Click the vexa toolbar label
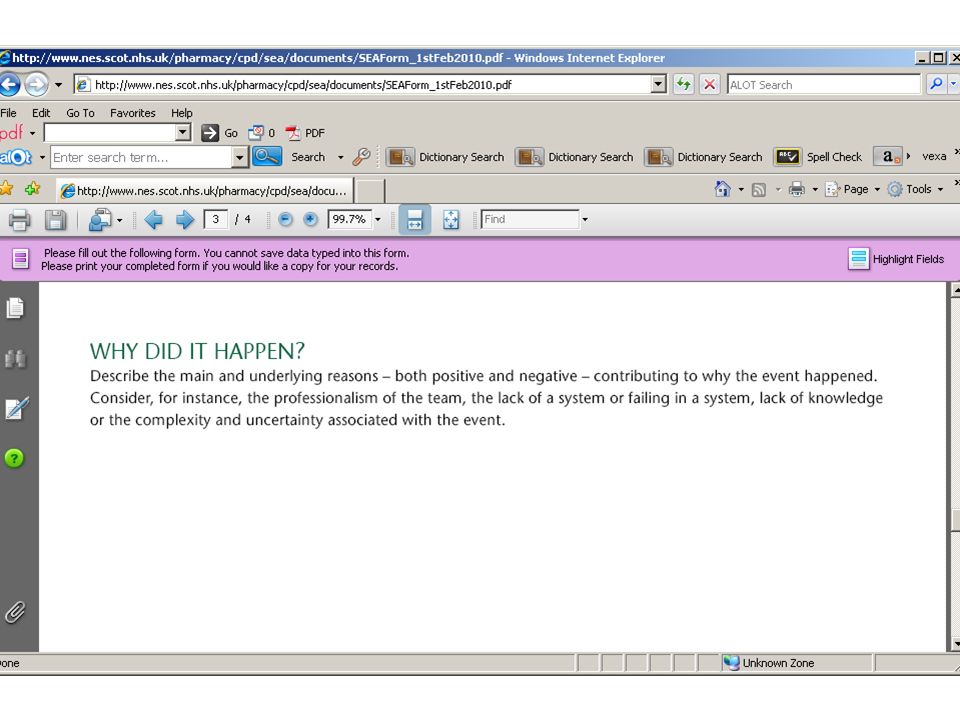The image size is (960, 720). 934,156
